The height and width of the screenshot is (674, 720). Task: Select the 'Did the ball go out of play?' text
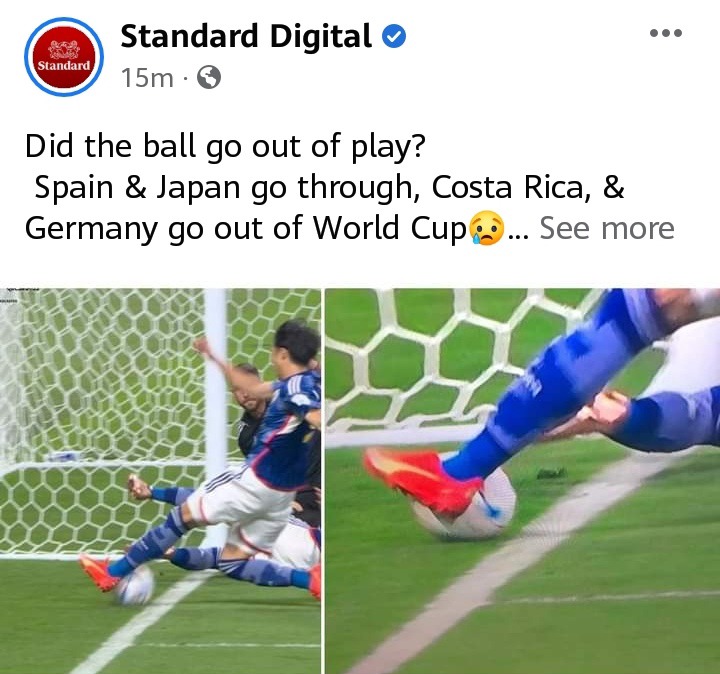tap(225, 146)
